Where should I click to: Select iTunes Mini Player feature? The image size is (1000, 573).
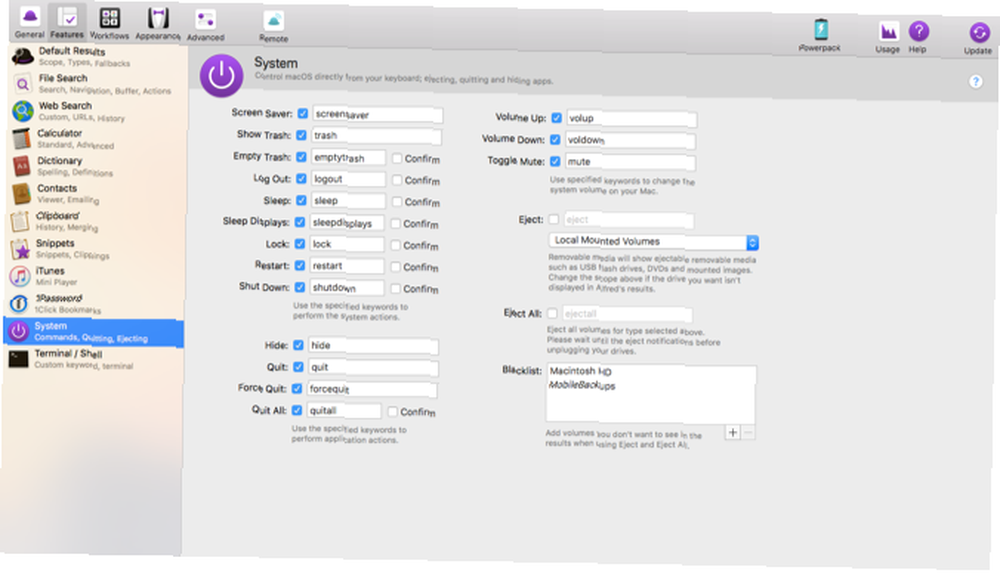coord(96,276)
